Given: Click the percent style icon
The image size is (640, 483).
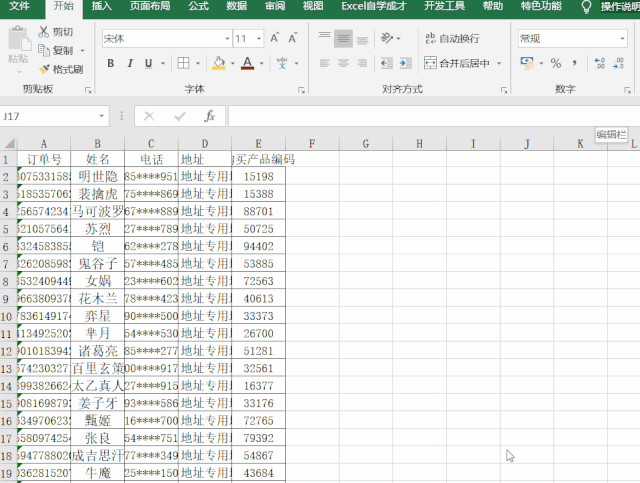Looking at the screenshot, I should [x=556, y=63].
